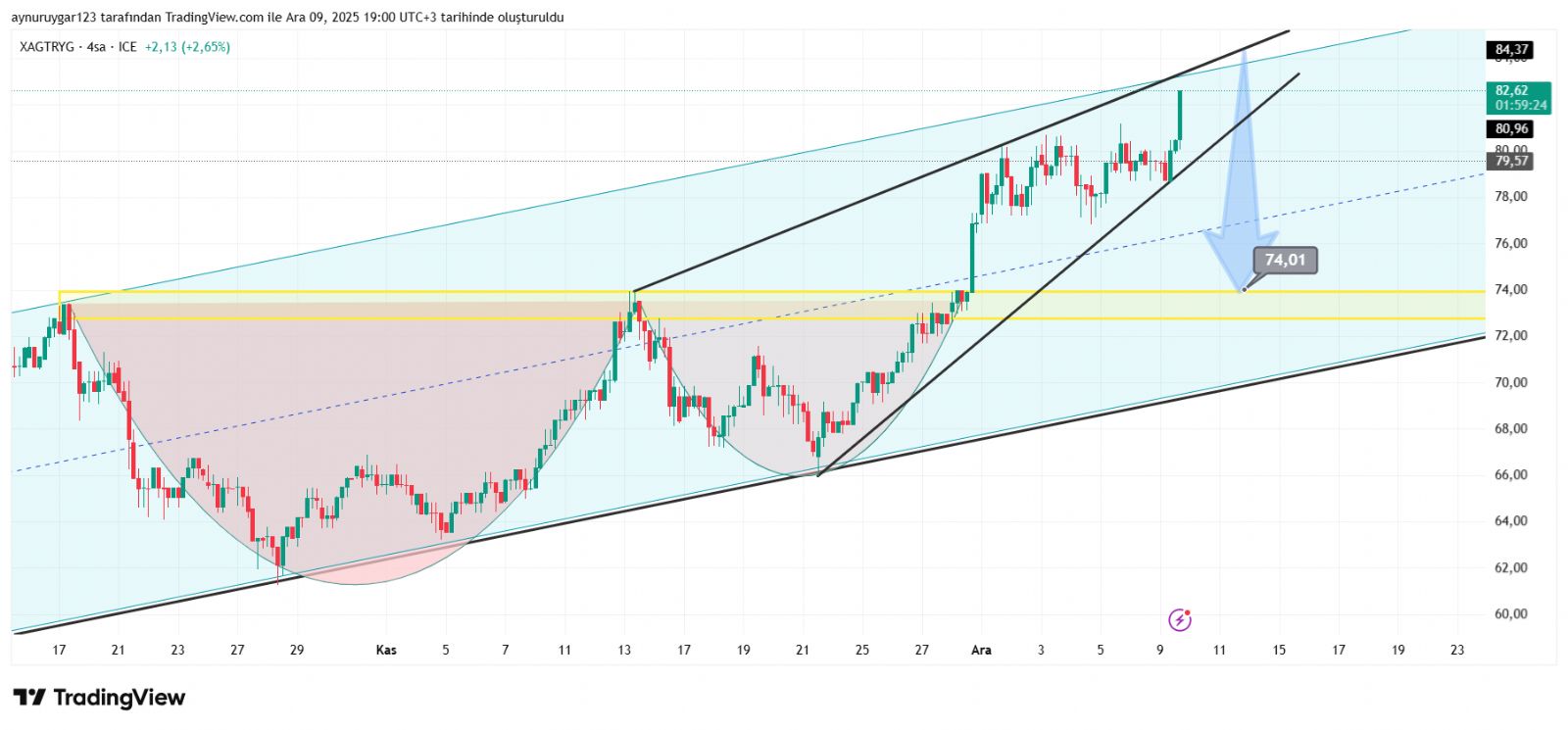
Task: Click the TradingView logo
Action: (x=99, y=698)
